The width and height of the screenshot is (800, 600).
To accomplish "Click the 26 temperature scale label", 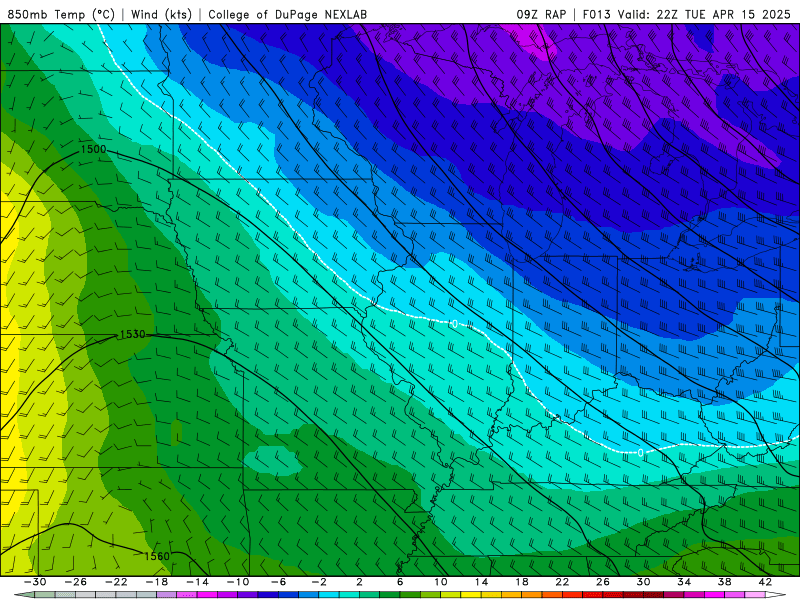I will [x=603, y=582].
